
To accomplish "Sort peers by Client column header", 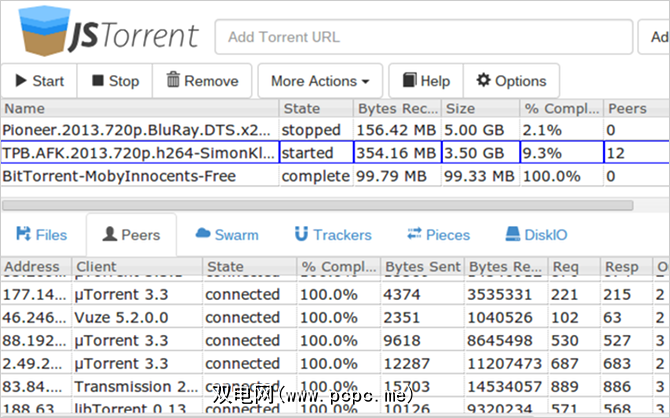I will click(137, 267).
